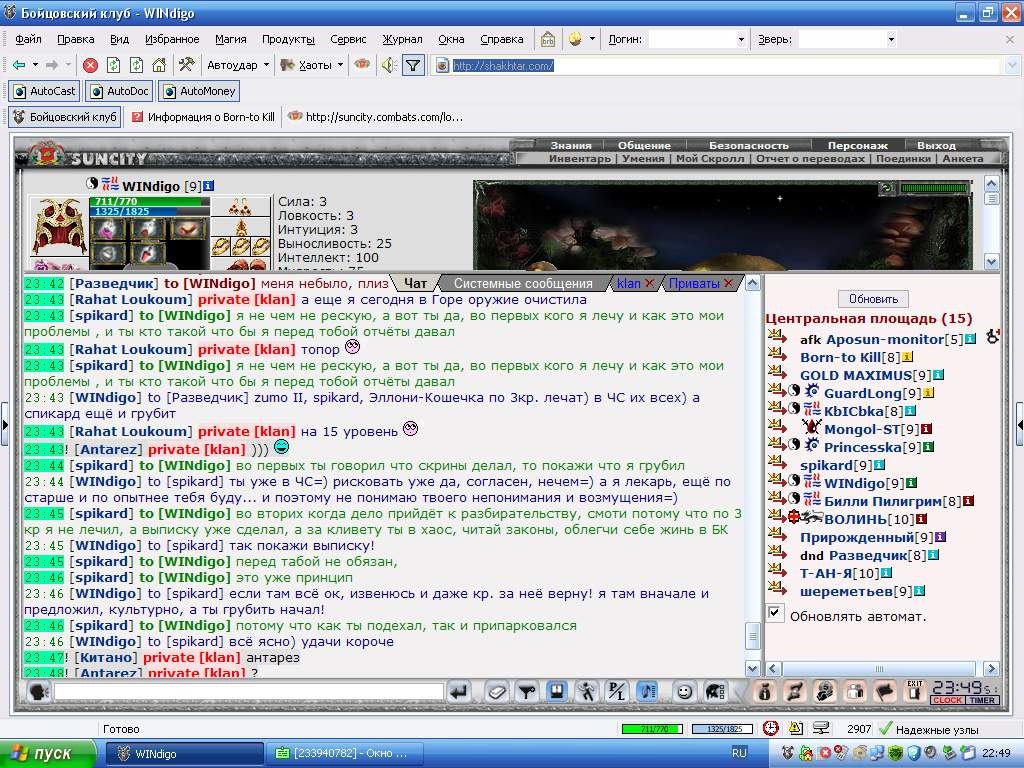Click the address bar URL field
1024x768 pixels.
(724, 65)
